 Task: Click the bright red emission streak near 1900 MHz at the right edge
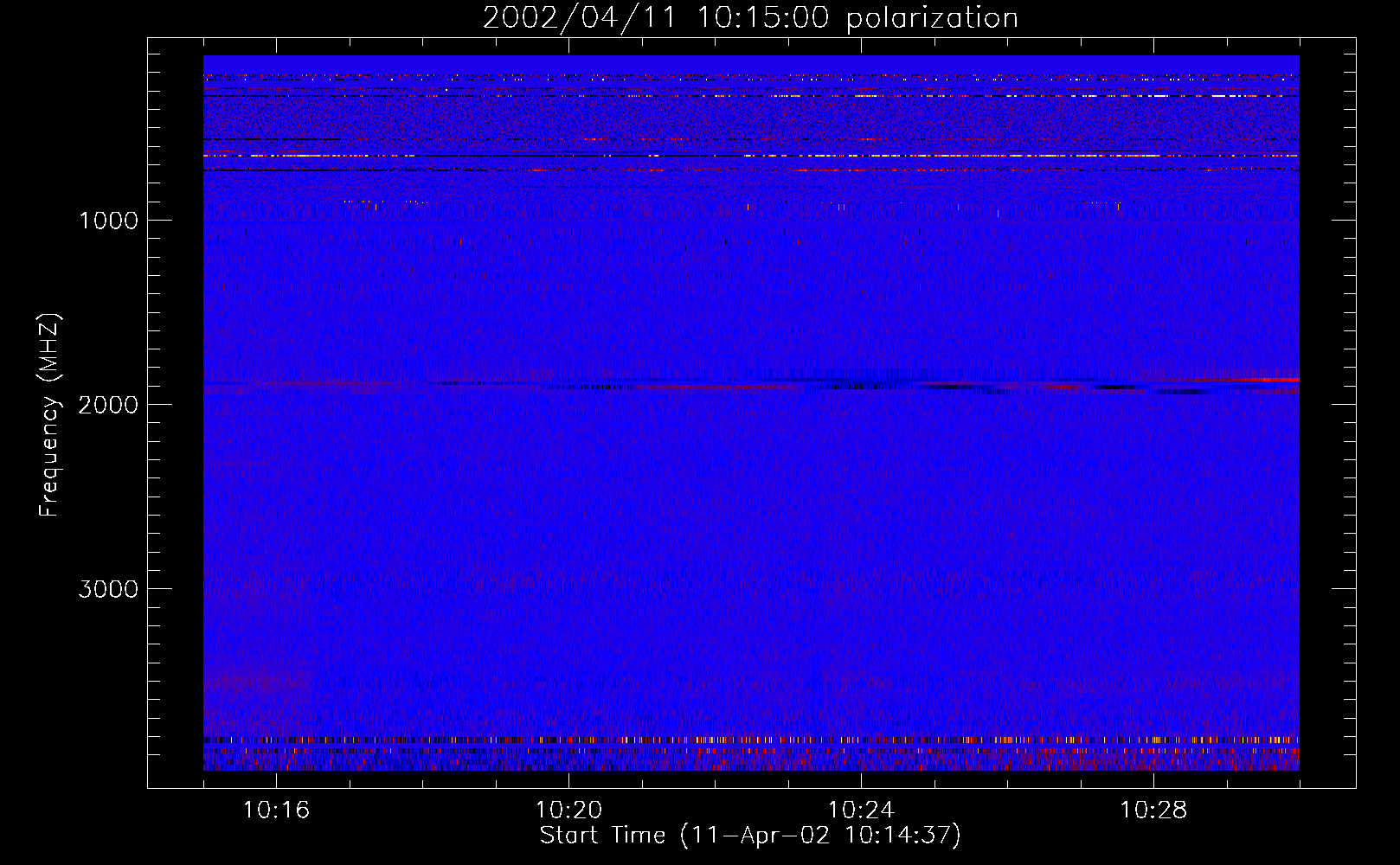tap(1272, 379)
